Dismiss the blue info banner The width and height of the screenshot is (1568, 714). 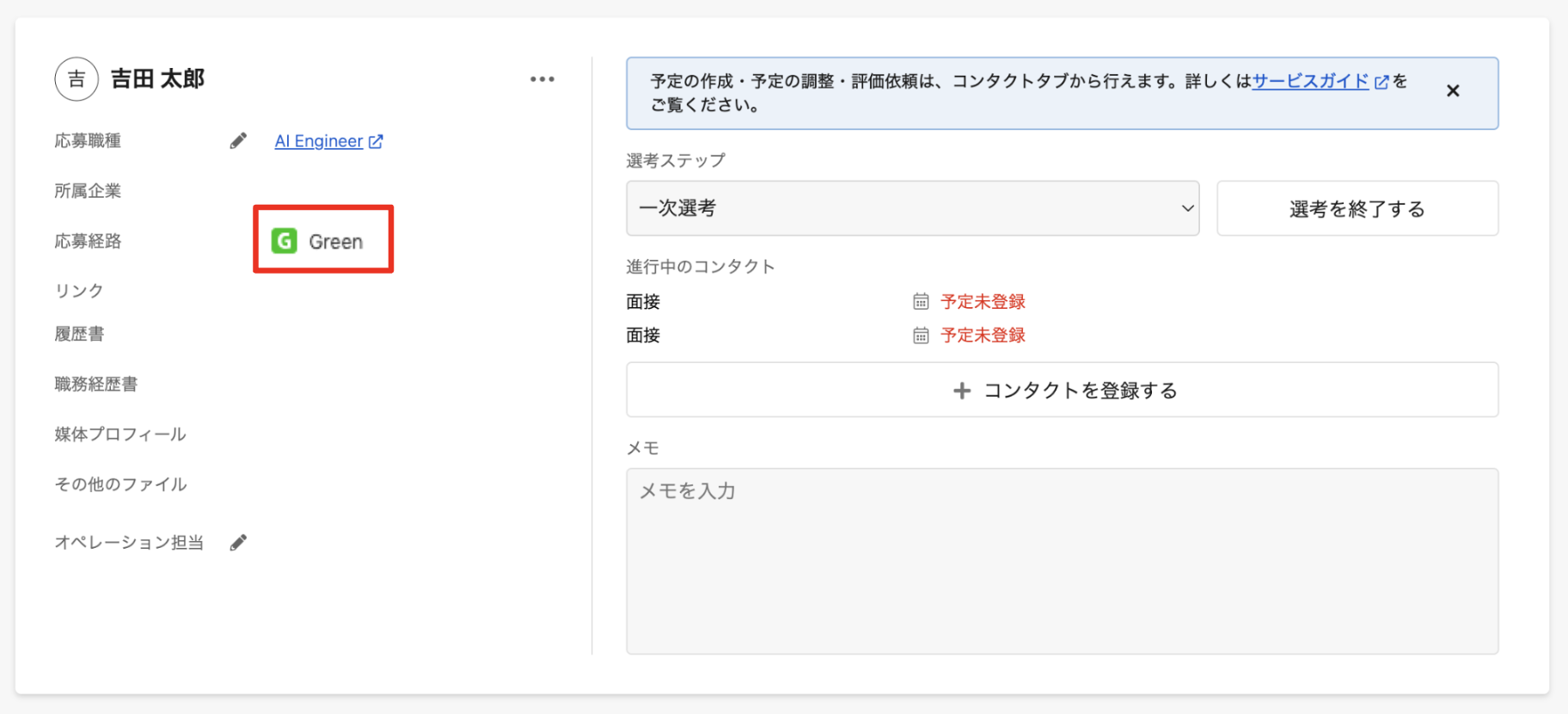1453,91
